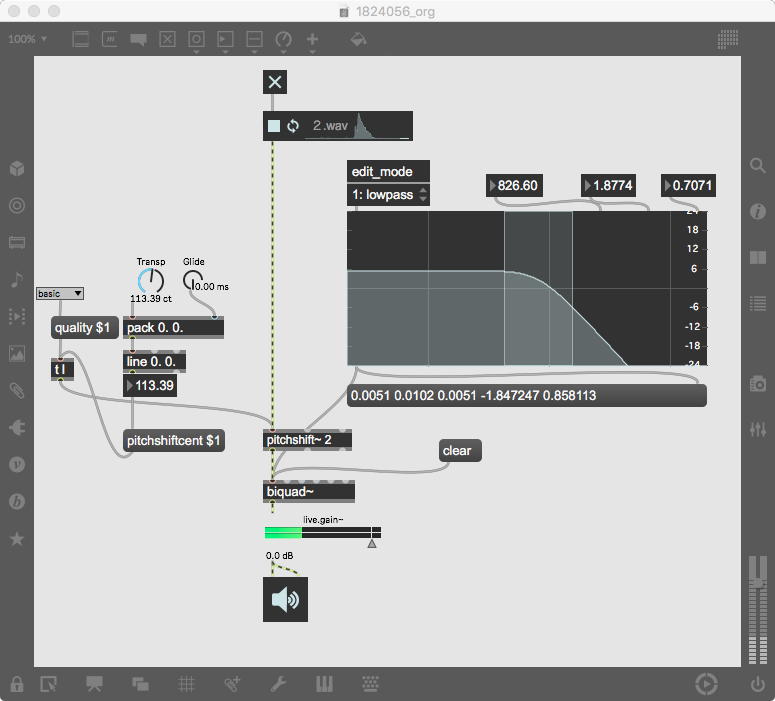Select the line 0. 0. object
This screenshot has width=775, height=701.
point(155,361)
